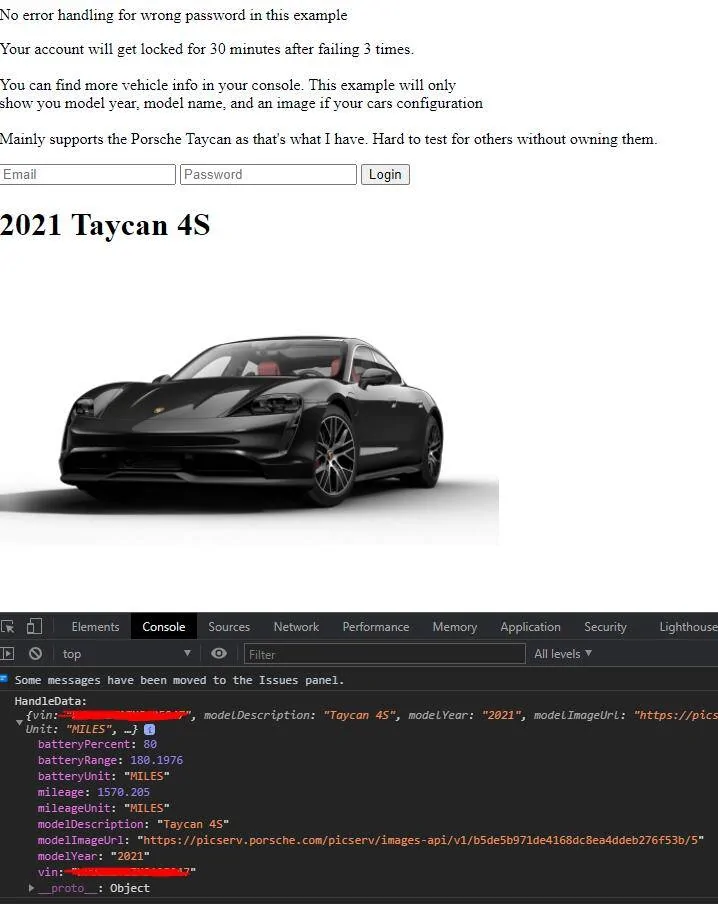This screenshot has height=904, width=718.
Task: Open the Application tab
Action: [530, 627]
